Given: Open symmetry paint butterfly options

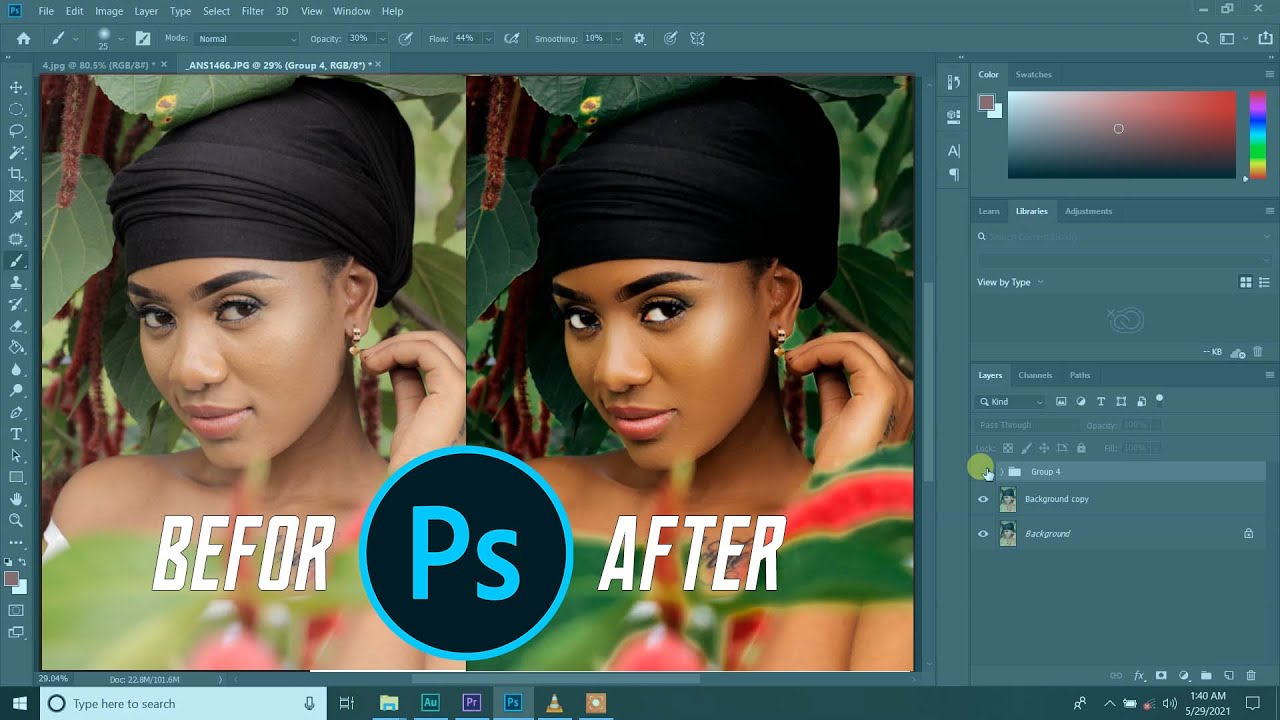Looking at the screenshot, I should pos(697,38).
